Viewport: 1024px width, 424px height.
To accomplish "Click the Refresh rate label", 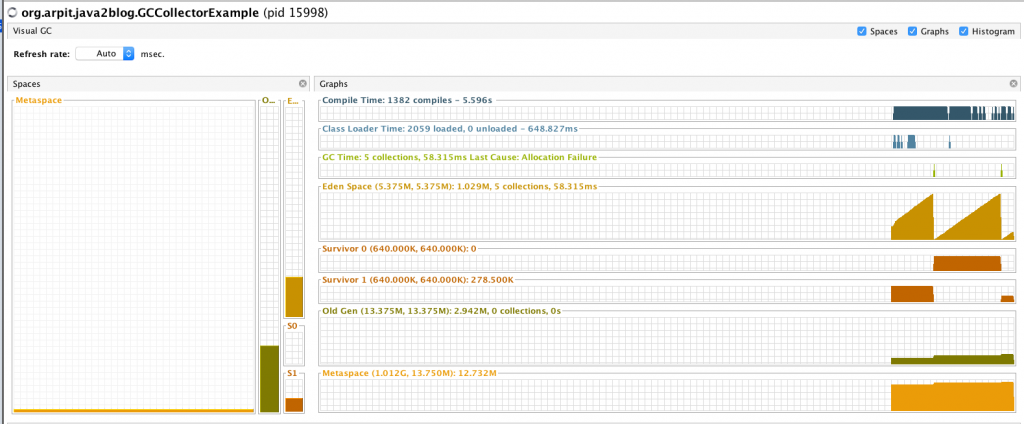I will (x=41, y=54).
